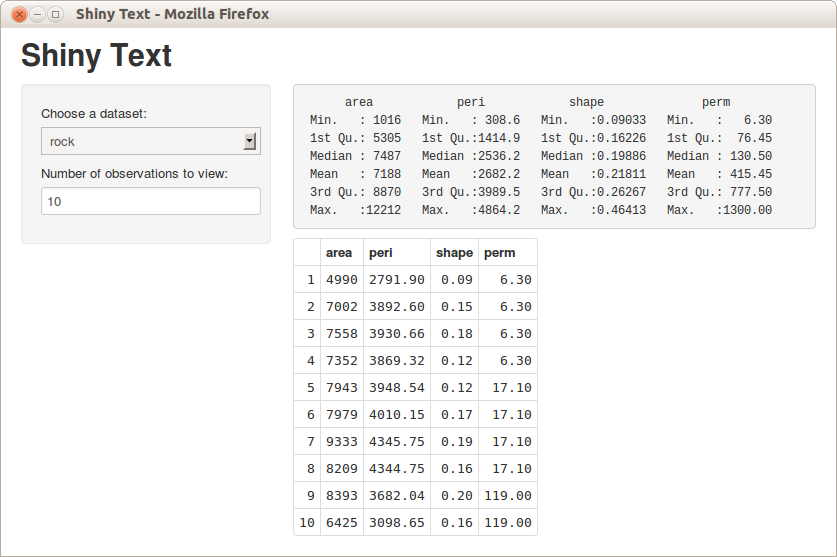The height and width of the screenshot is (557, 837).
Task: Select the area column header in table
Action: pos(339,253)
